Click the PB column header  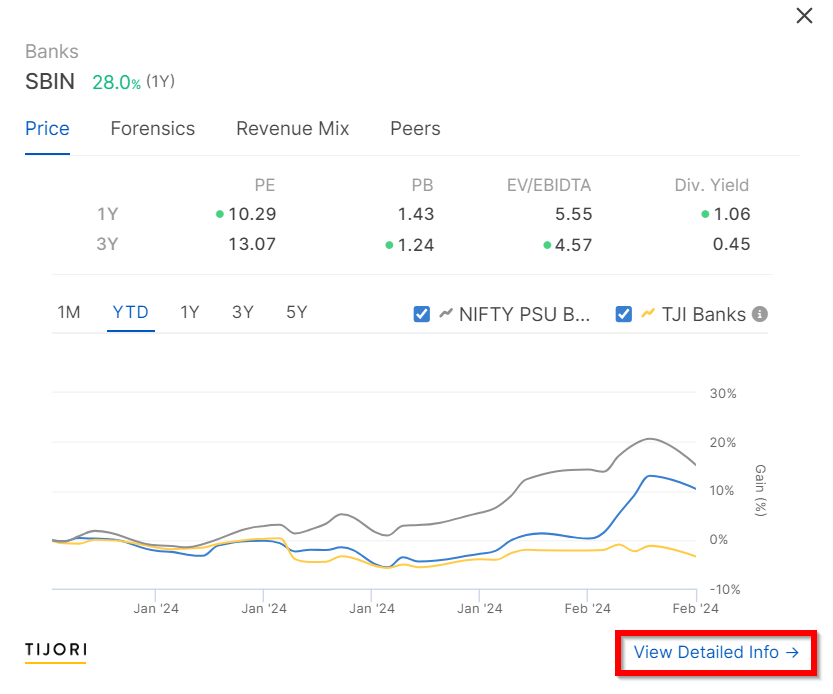tap(422, 185)
